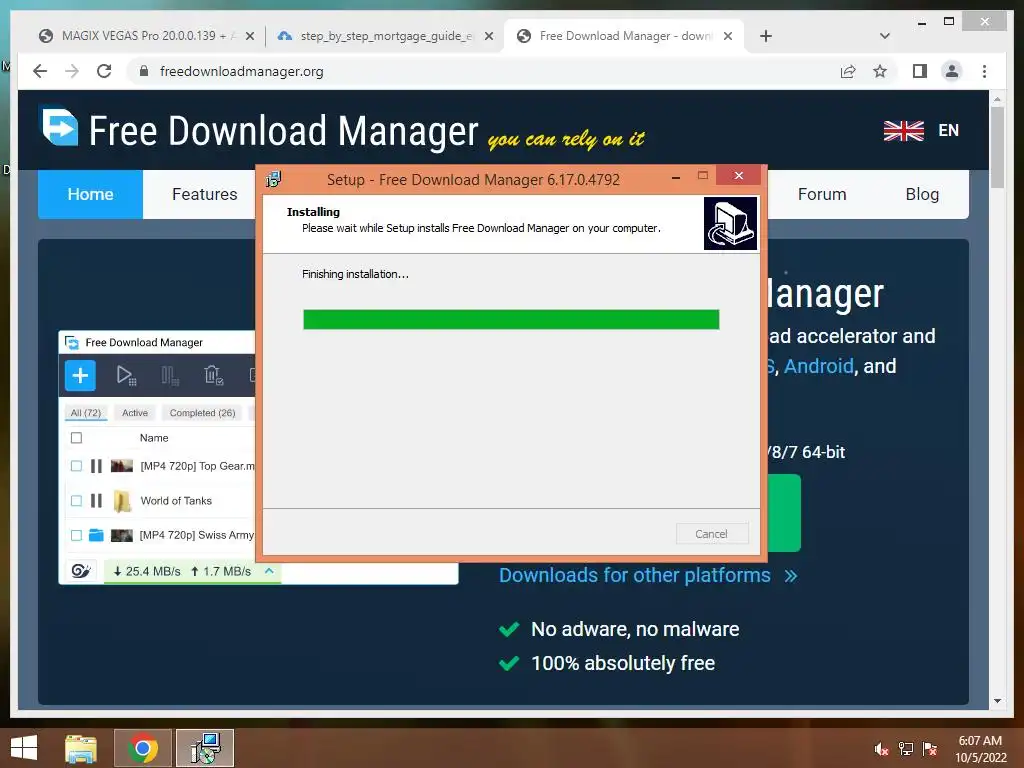Select the Active filter tab
1024x768 pixels.
click(x=135, y=413)
